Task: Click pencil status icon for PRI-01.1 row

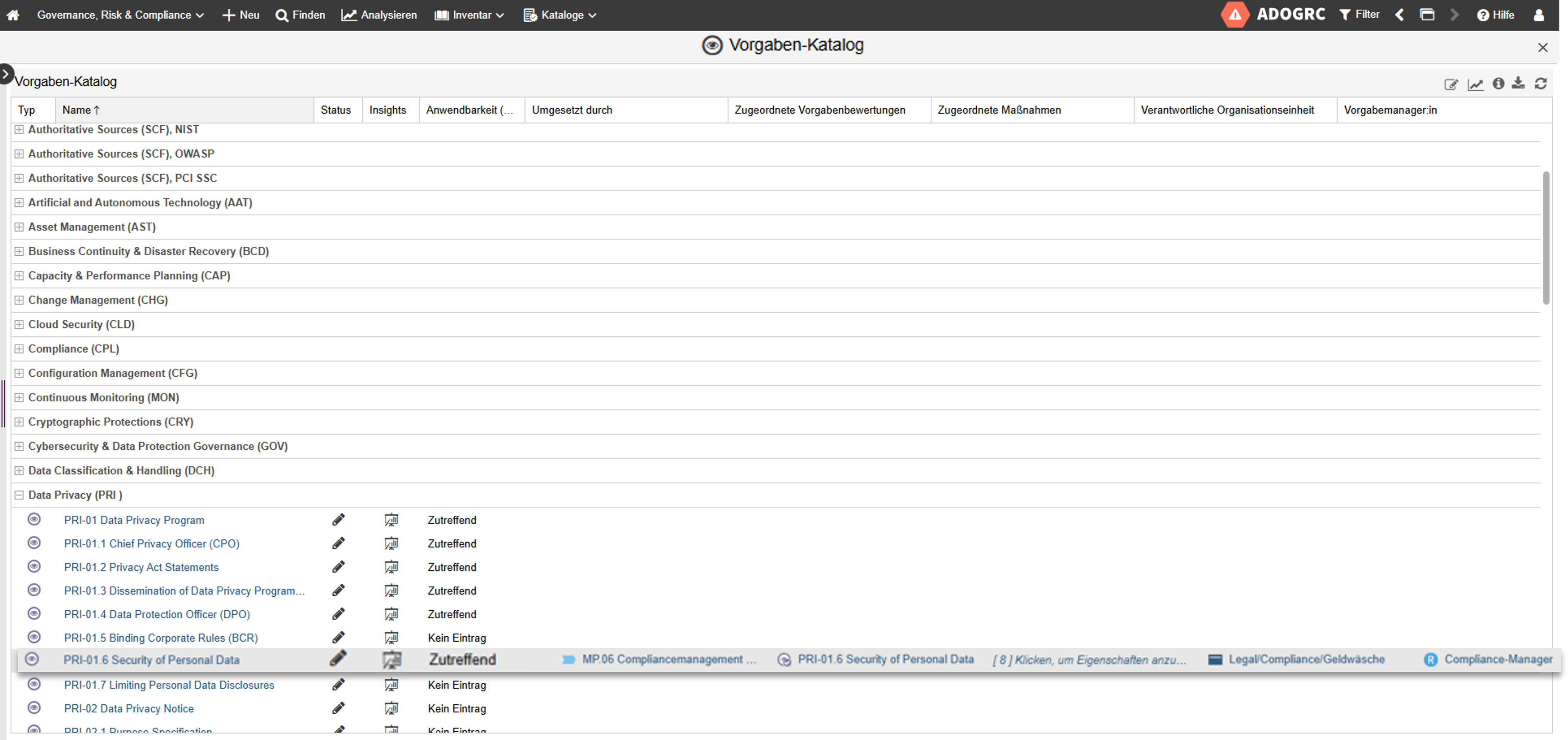Action: pos(338,543)
